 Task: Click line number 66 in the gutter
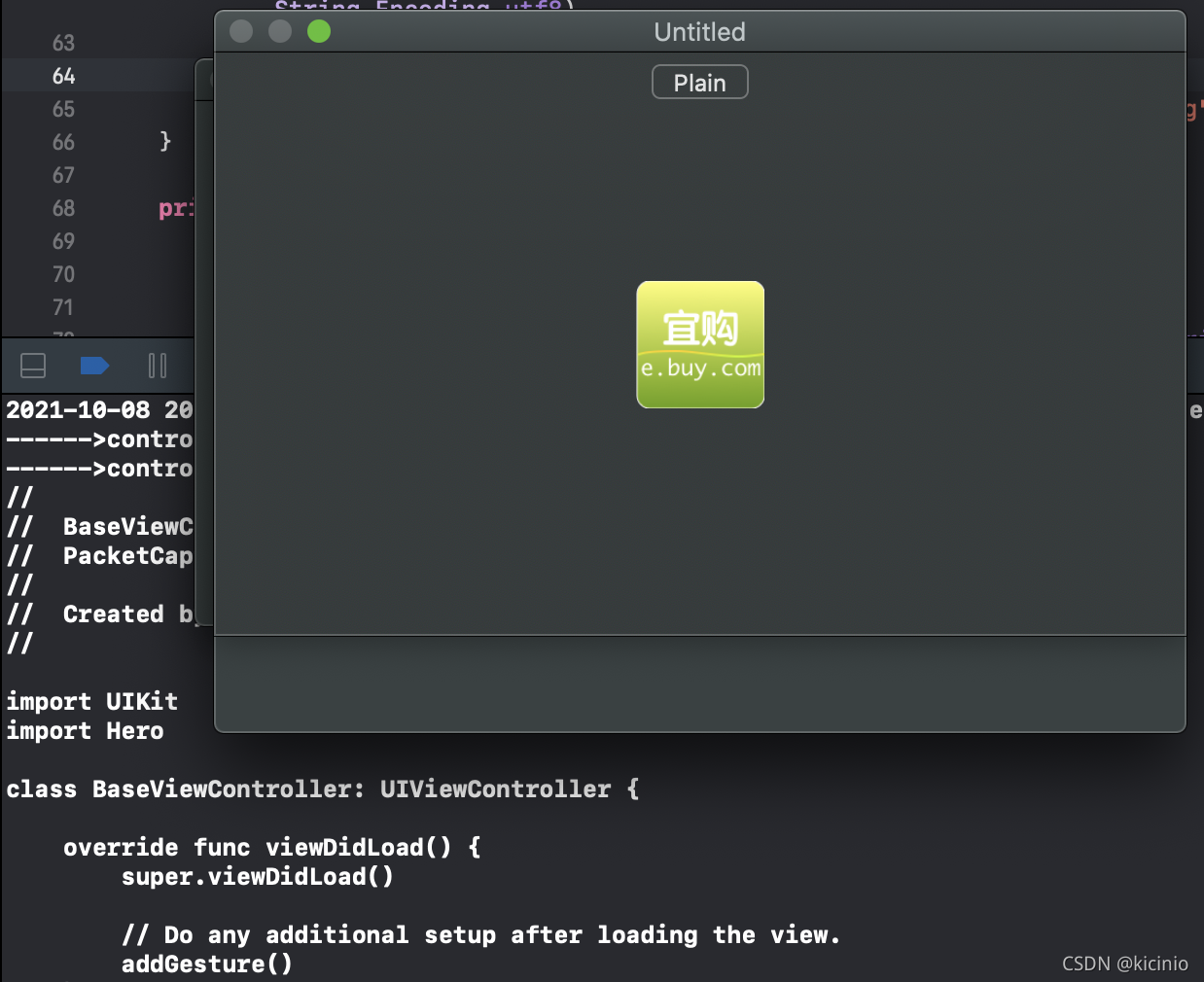(x=64, y=142)
